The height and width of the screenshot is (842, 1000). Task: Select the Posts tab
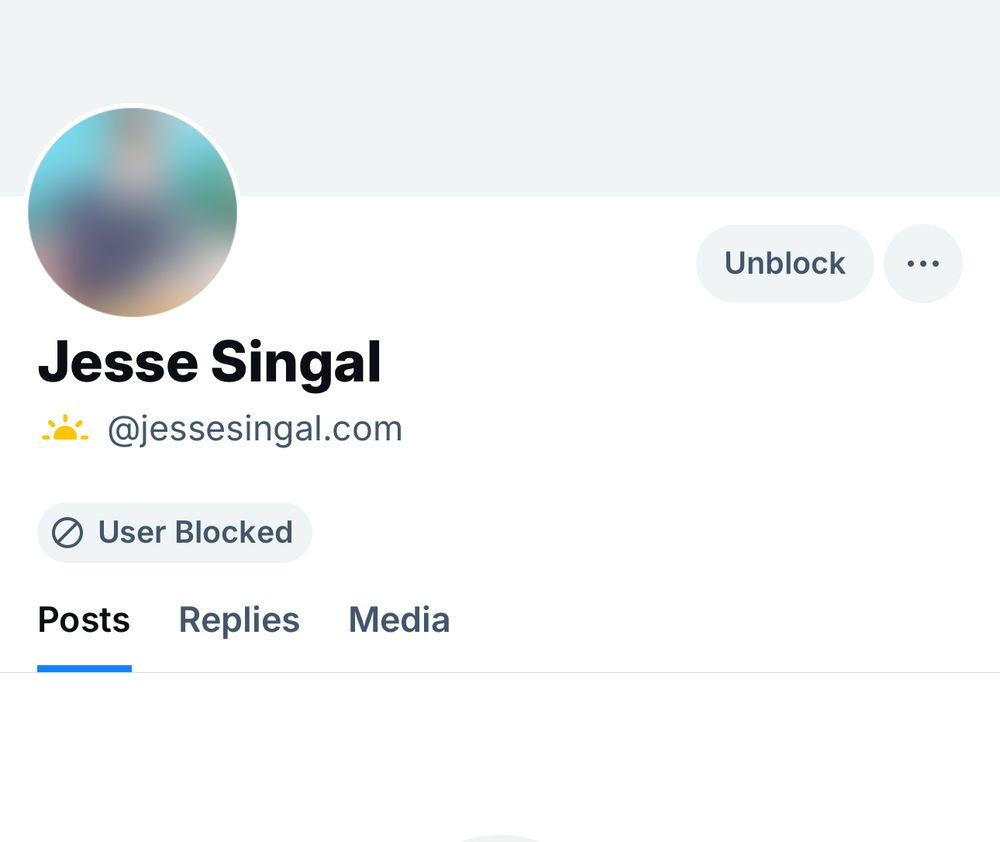83,620
